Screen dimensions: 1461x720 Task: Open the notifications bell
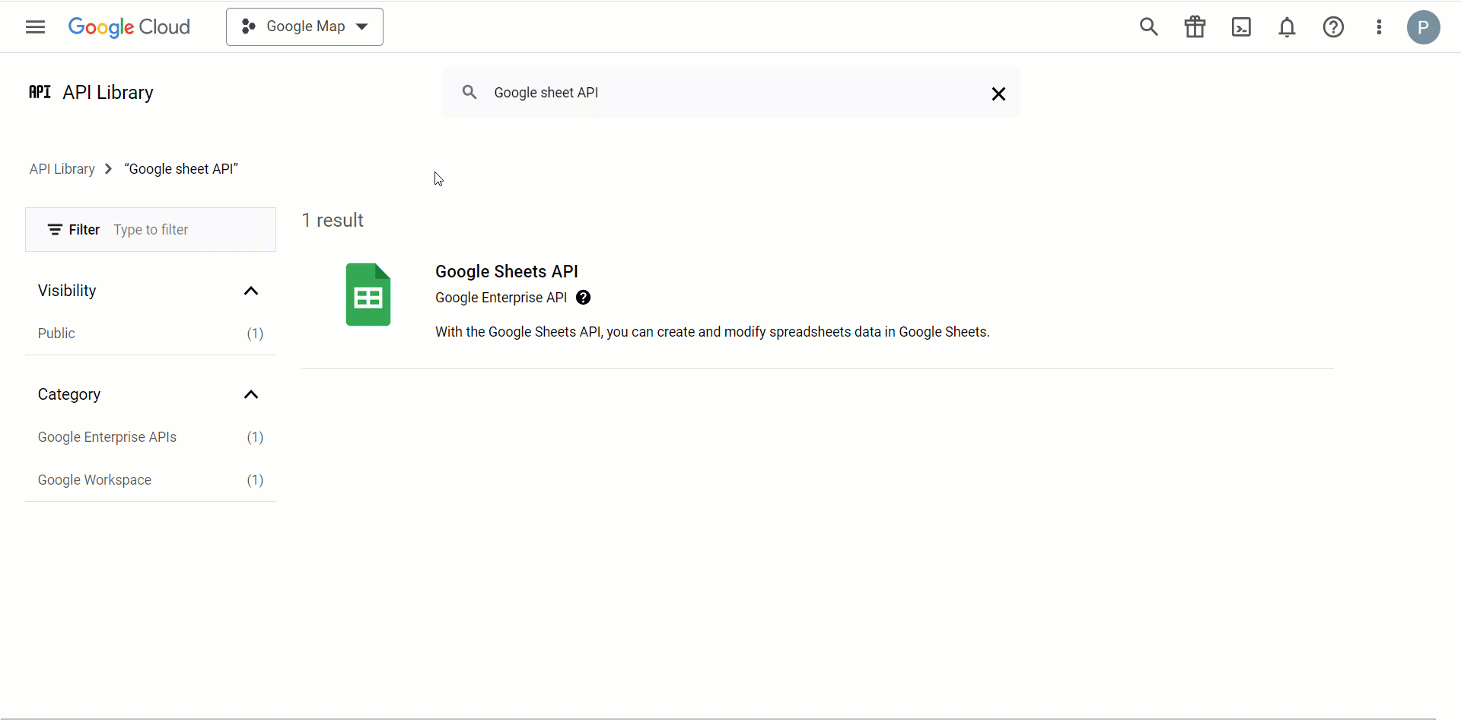pos(1287,27)
